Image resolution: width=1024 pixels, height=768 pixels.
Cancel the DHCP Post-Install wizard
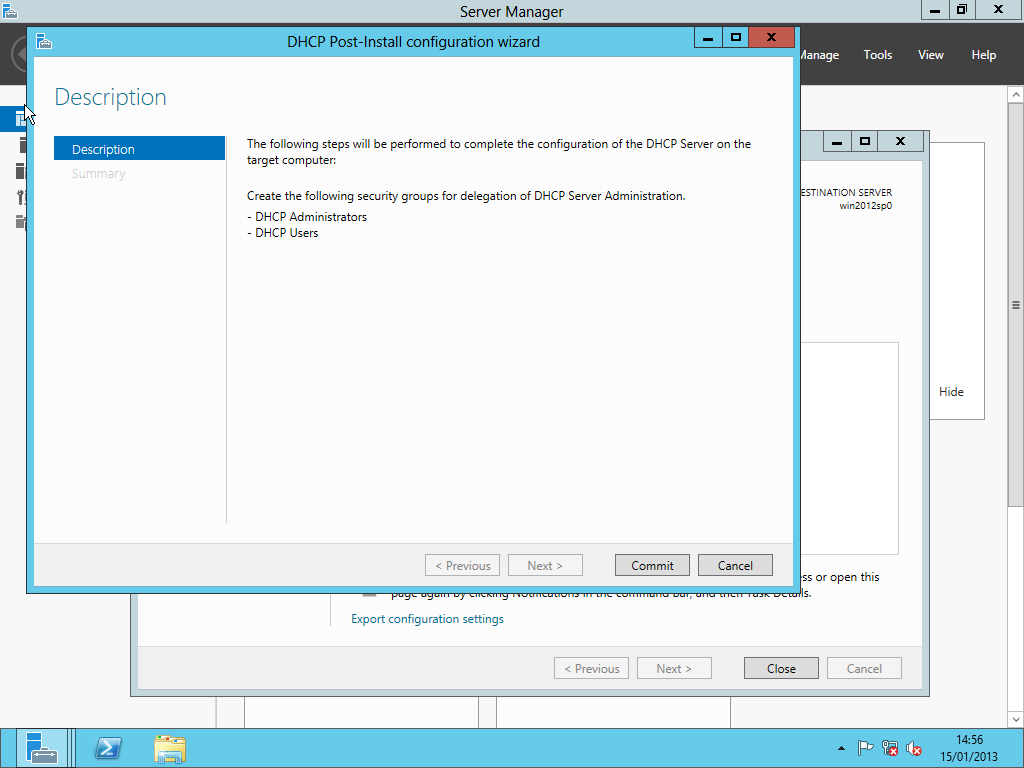pos(735,565)
